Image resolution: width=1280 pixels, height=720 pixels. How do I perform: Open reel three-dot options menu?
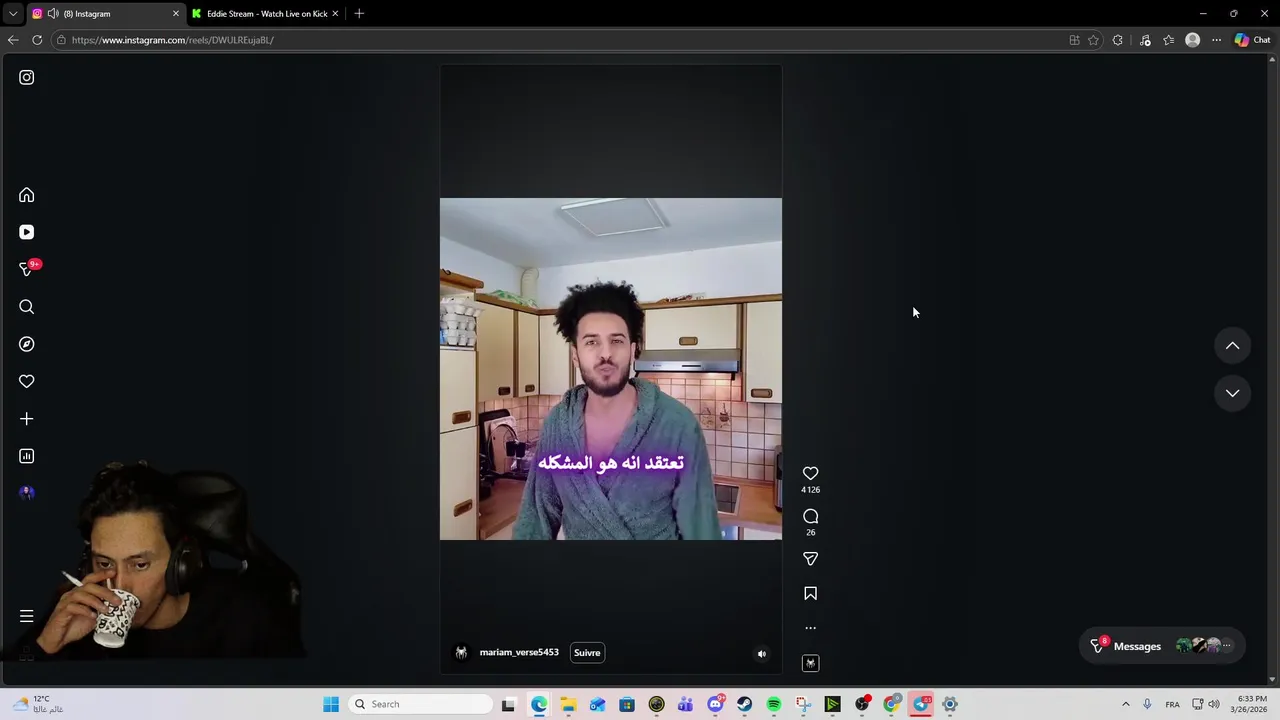tap(810, 628)
